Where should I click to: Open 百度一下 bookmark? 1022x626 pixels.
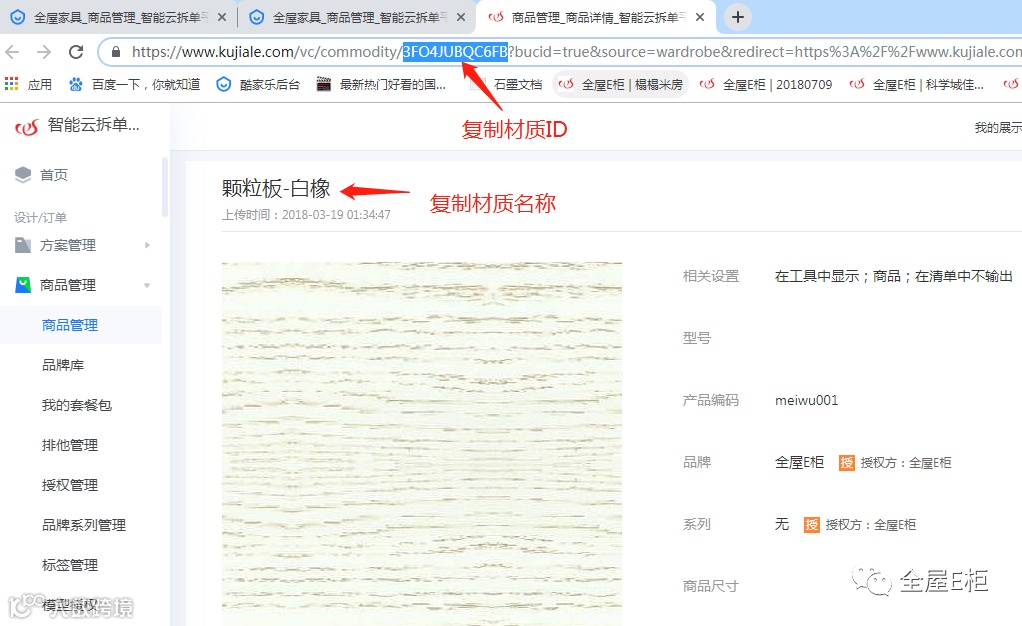click(x=135, y=84)
